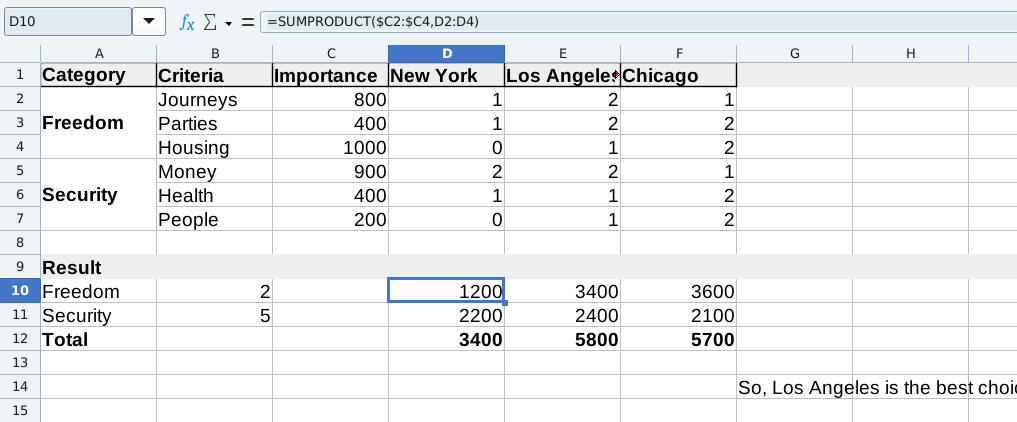
Task: Select Chicago Security result 2100
Action: [679, 315]
